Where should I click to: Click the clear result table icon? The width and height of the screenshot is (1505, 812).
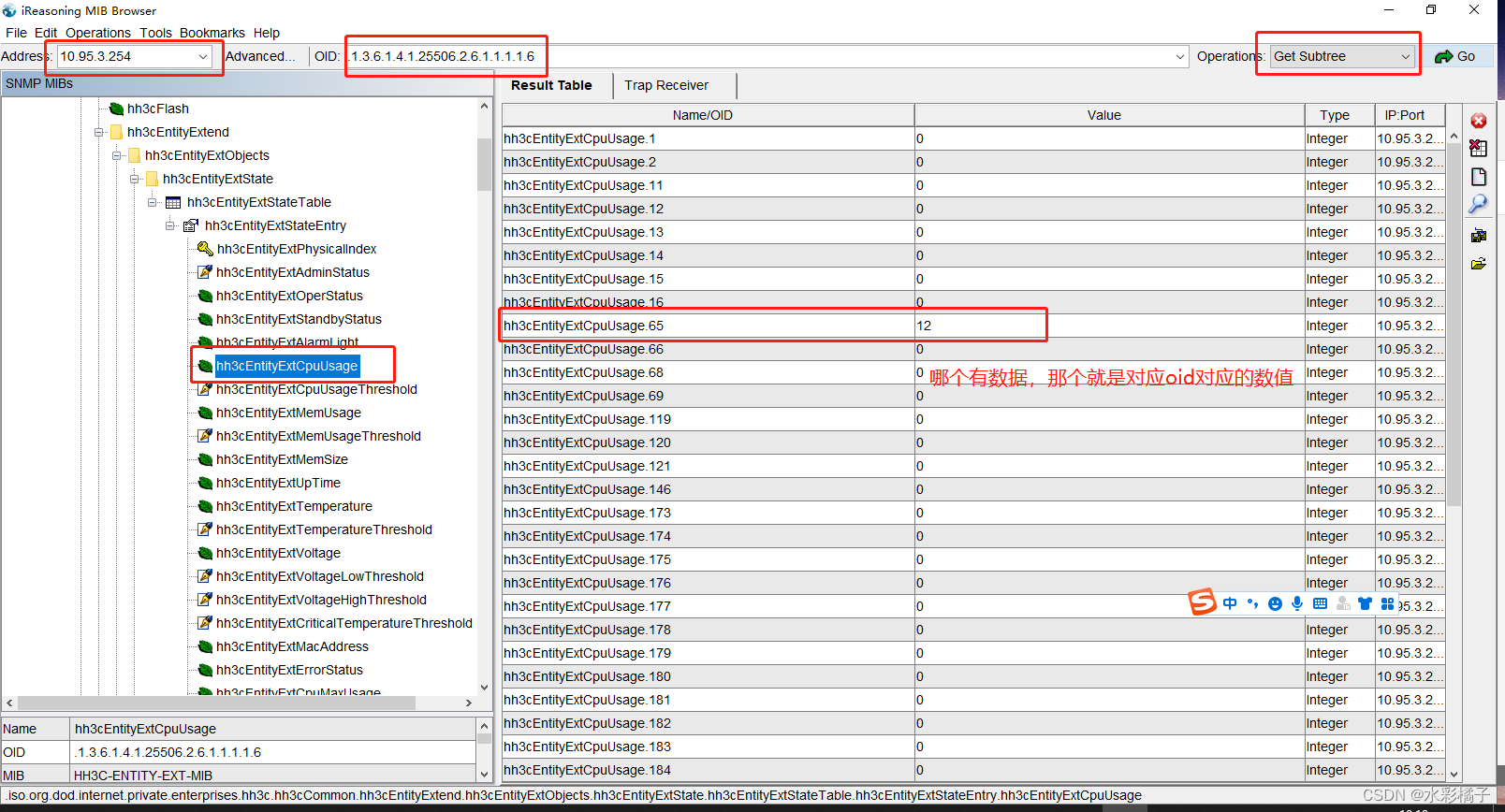tap(1479, 148)
